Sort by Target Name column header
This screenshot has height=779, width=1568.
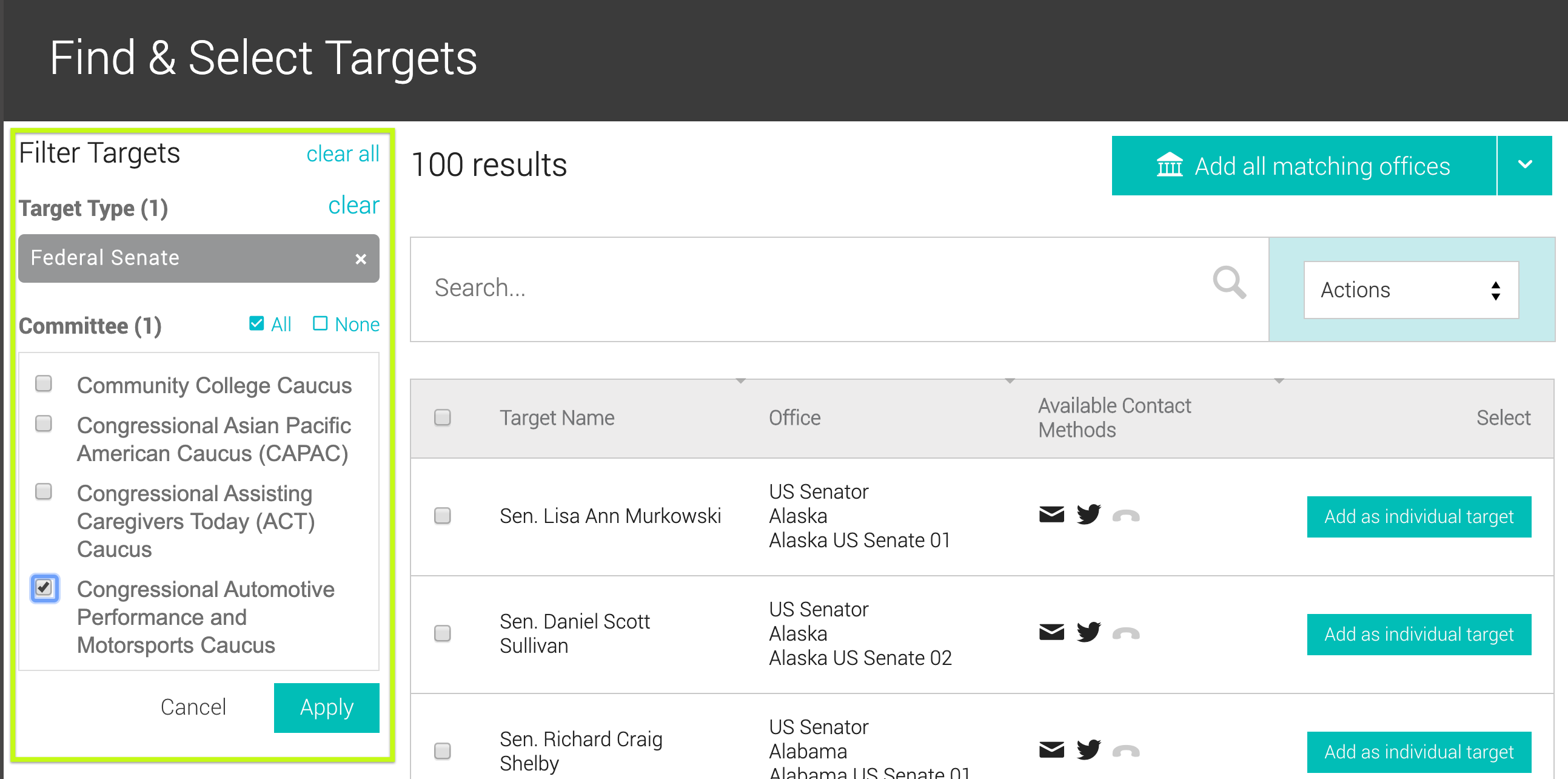point(557,418)
